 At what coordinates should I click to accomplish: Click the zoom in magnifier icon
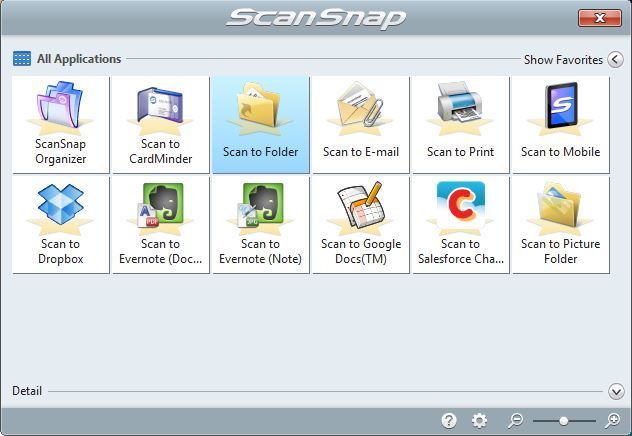(x=613, y=420)
